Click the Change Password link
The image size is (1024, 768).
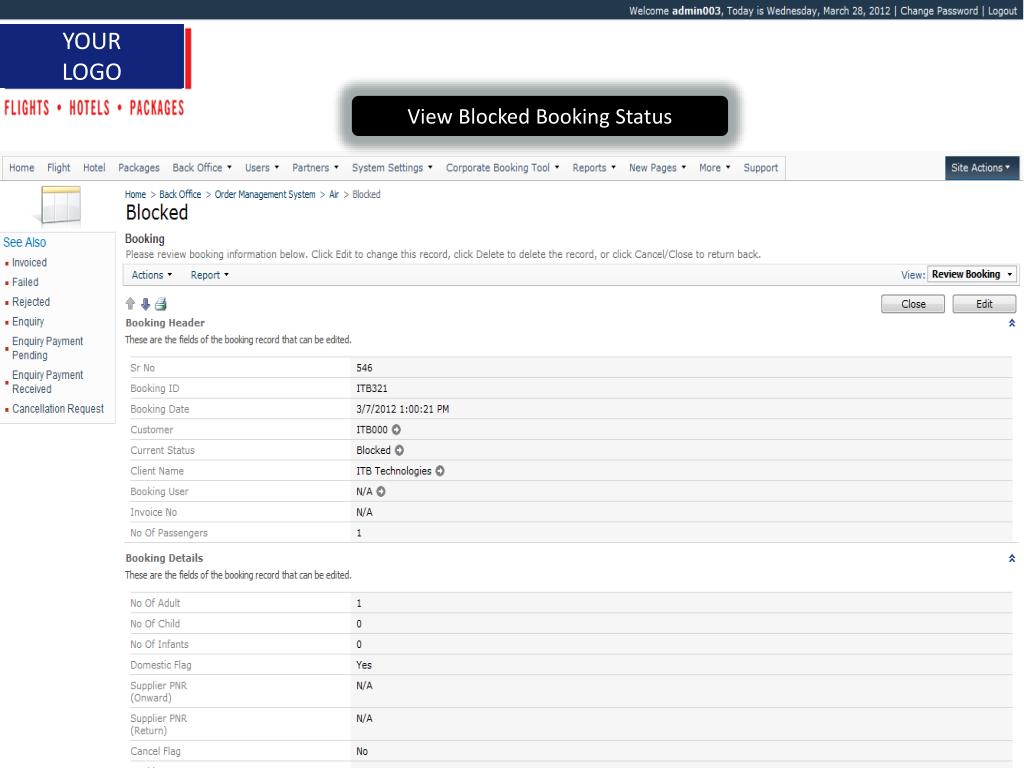tap(939, 10)
